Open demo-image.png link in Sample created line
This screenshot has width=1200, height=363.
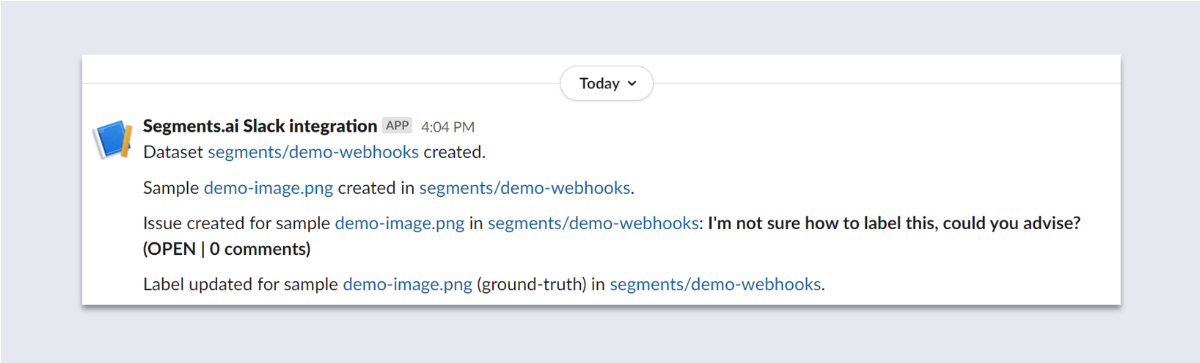pos(268,187)
